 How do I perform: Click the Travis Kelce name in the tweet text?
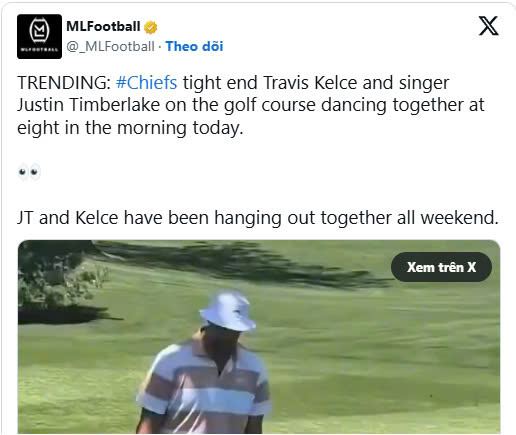coord(310,83)
